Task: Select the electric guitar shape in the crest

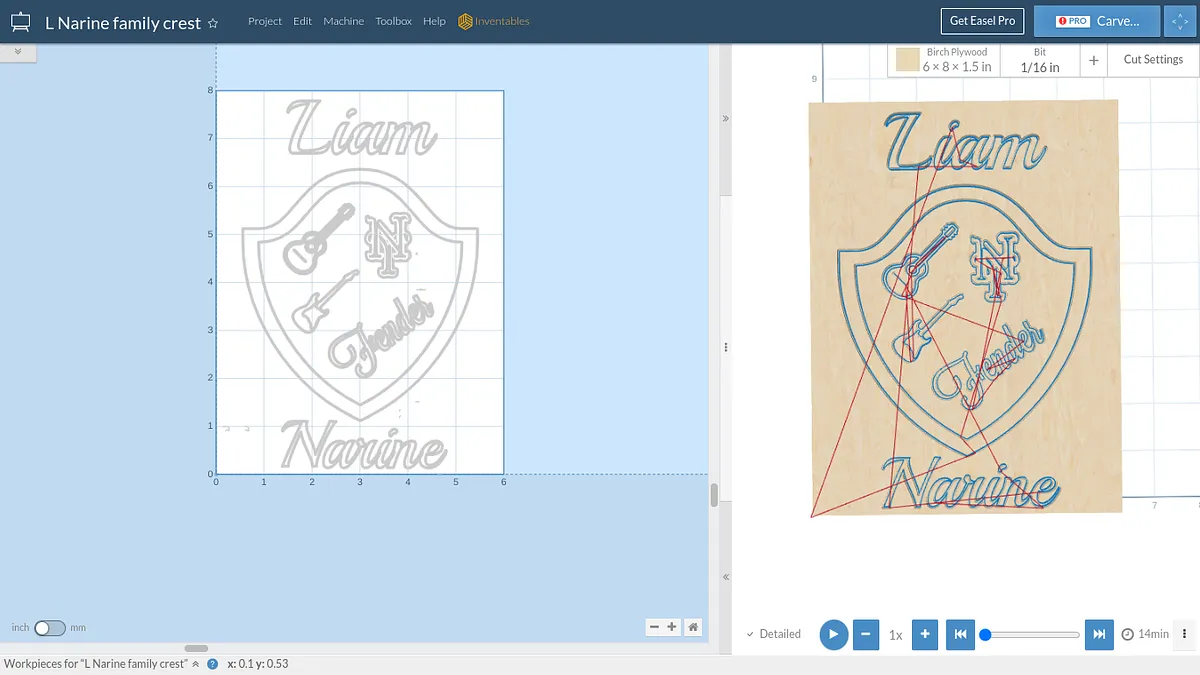Action: 324,300
